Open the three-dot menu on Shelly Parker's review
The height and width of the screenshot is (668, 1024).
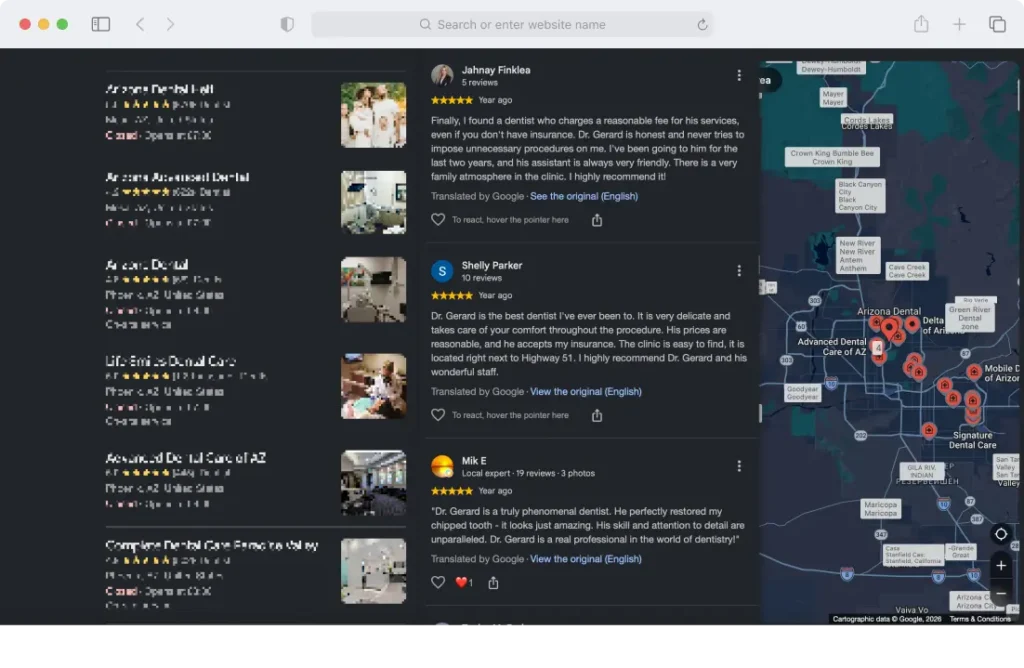(x=739, y=270)
